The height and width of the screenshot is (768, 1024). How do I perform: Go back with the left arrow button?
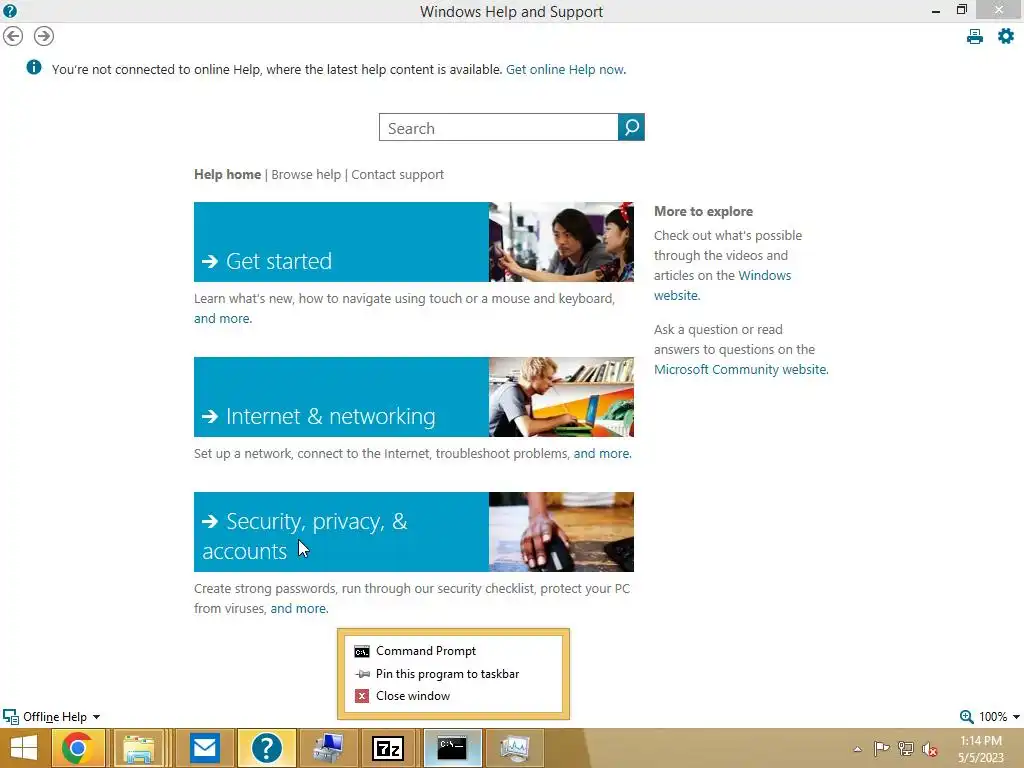[x=13, y=36]
